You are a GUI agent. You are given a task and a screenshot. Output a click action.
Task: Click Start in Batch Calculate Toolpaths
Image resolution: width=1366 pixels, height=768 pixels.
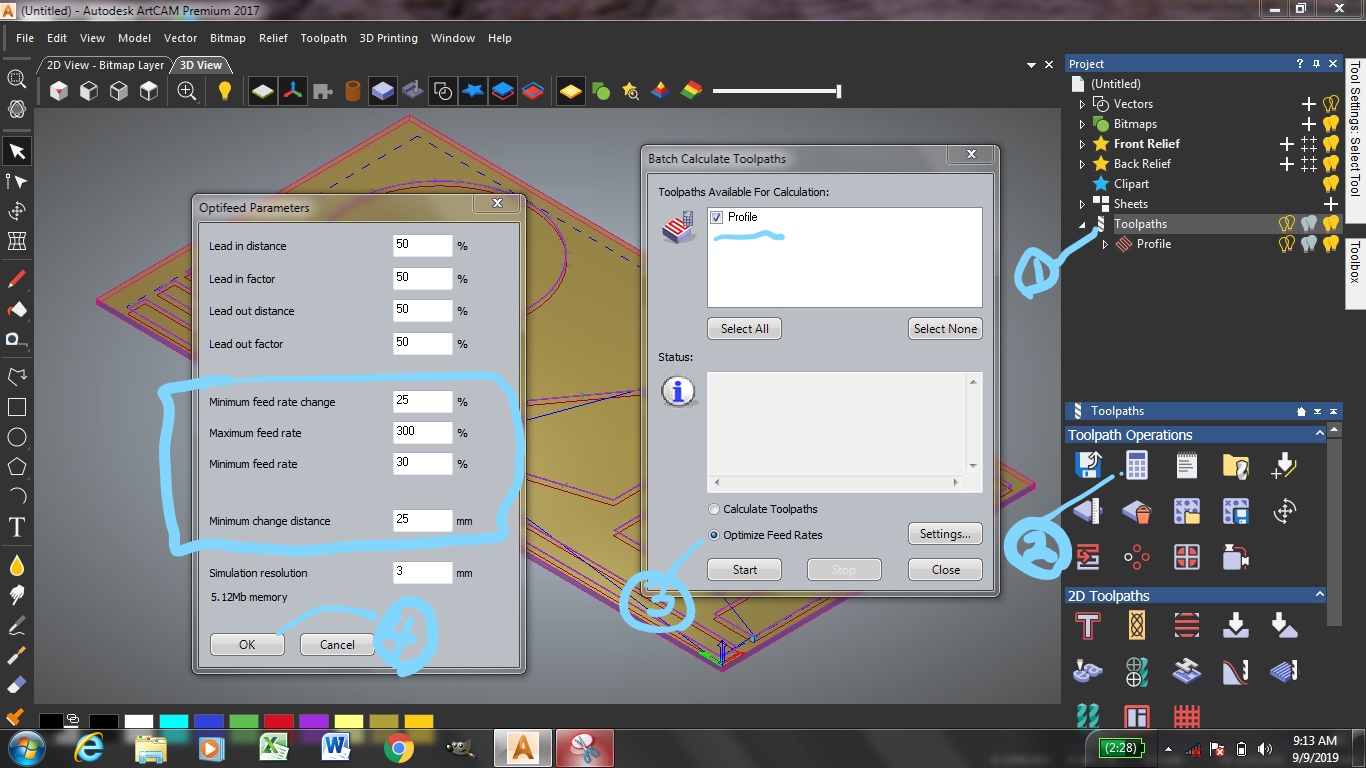tap(745, 570)
